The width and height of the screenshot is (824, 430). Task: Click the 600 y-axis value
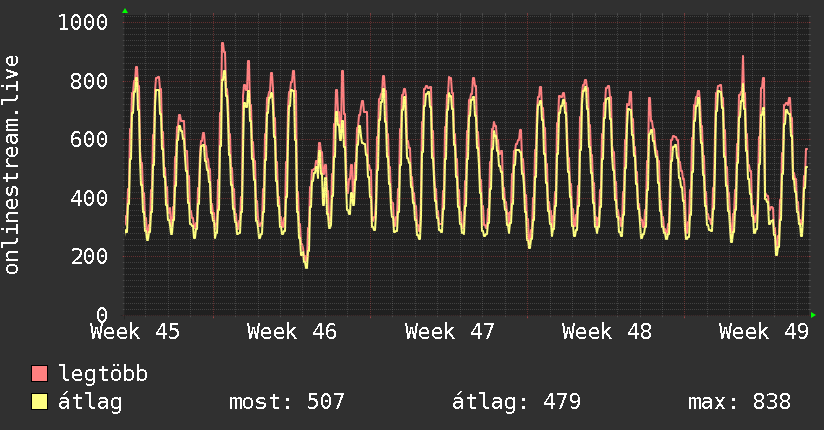click(x=89, y=139)
